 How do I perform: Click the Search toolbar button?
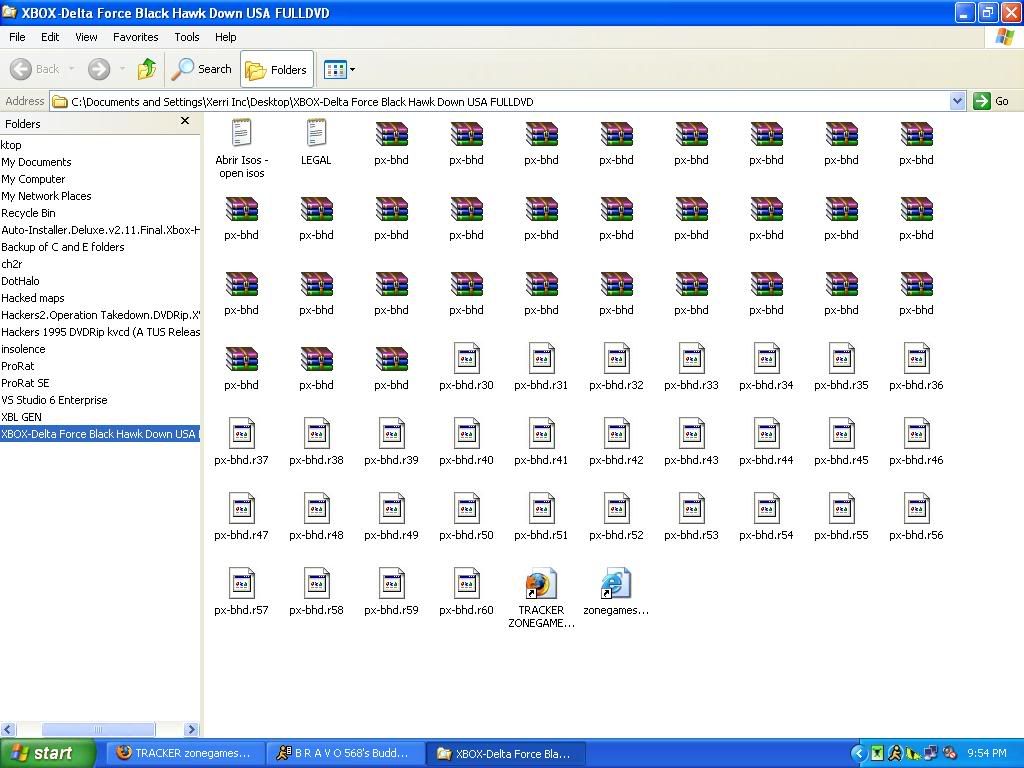(201, 69)
